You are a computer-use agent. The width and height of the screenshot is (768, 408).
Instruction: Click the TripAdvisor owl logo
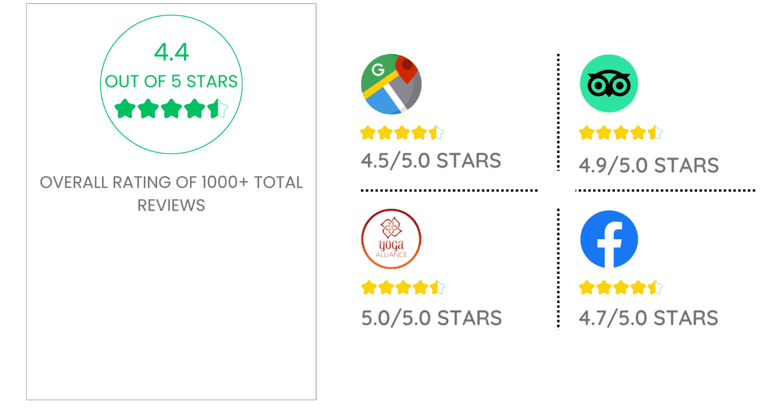point(609,84)
